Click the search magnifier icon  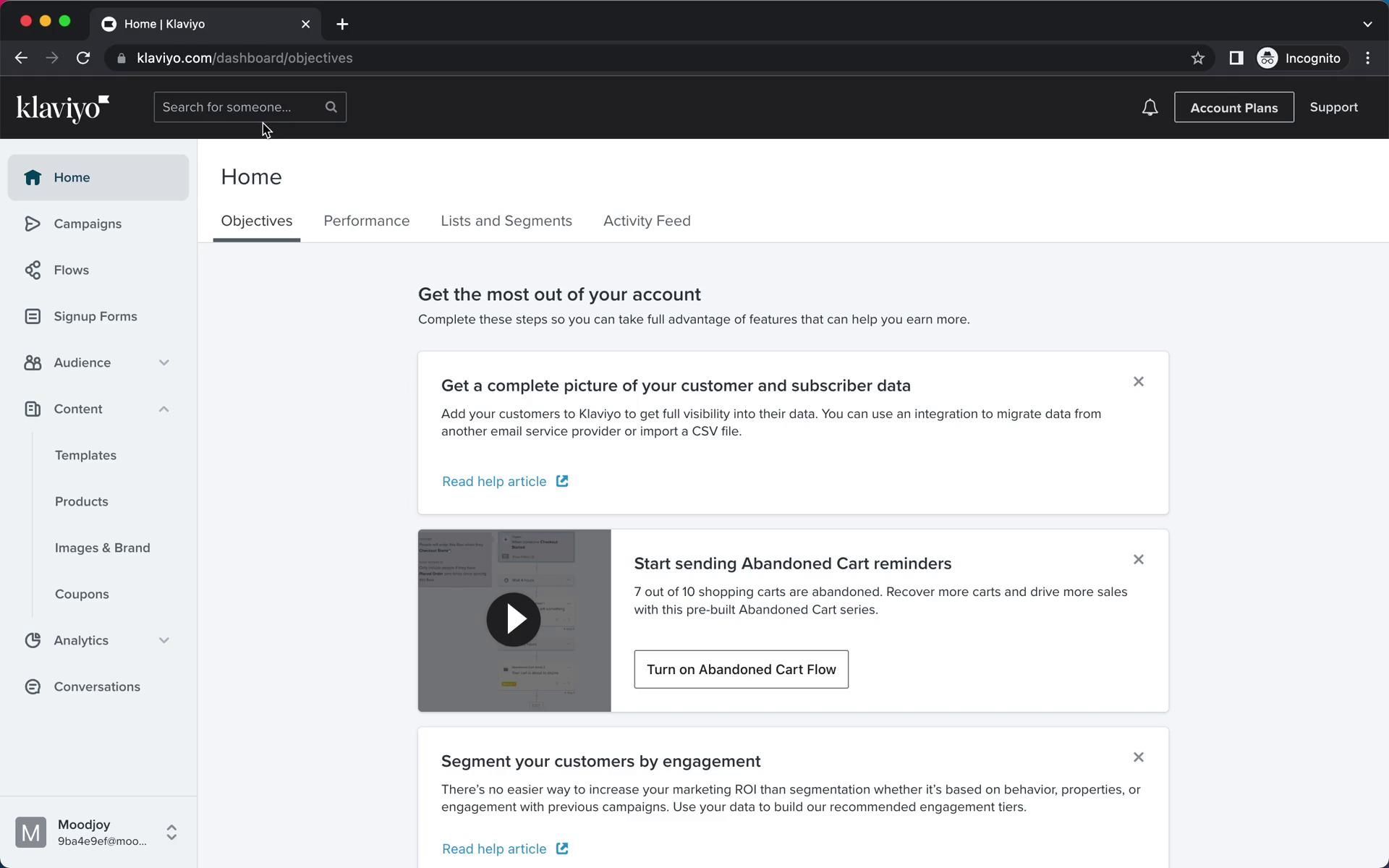[x=331, y=107]
